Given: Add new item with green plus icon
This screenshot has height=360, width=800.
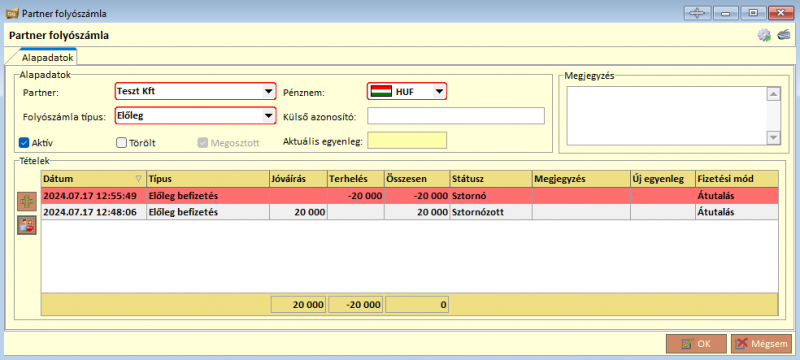Looking at the screenshot, I should pos(27,201).
